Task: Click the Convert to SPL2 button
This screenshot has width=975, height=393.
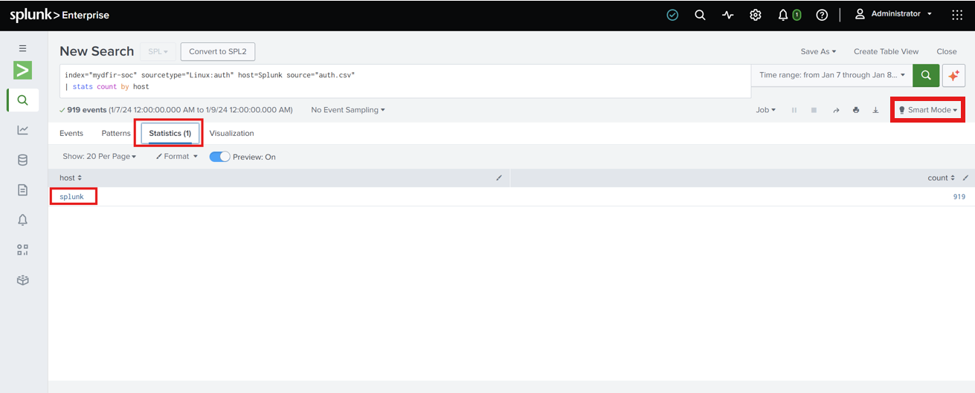Action: (218, 52)
